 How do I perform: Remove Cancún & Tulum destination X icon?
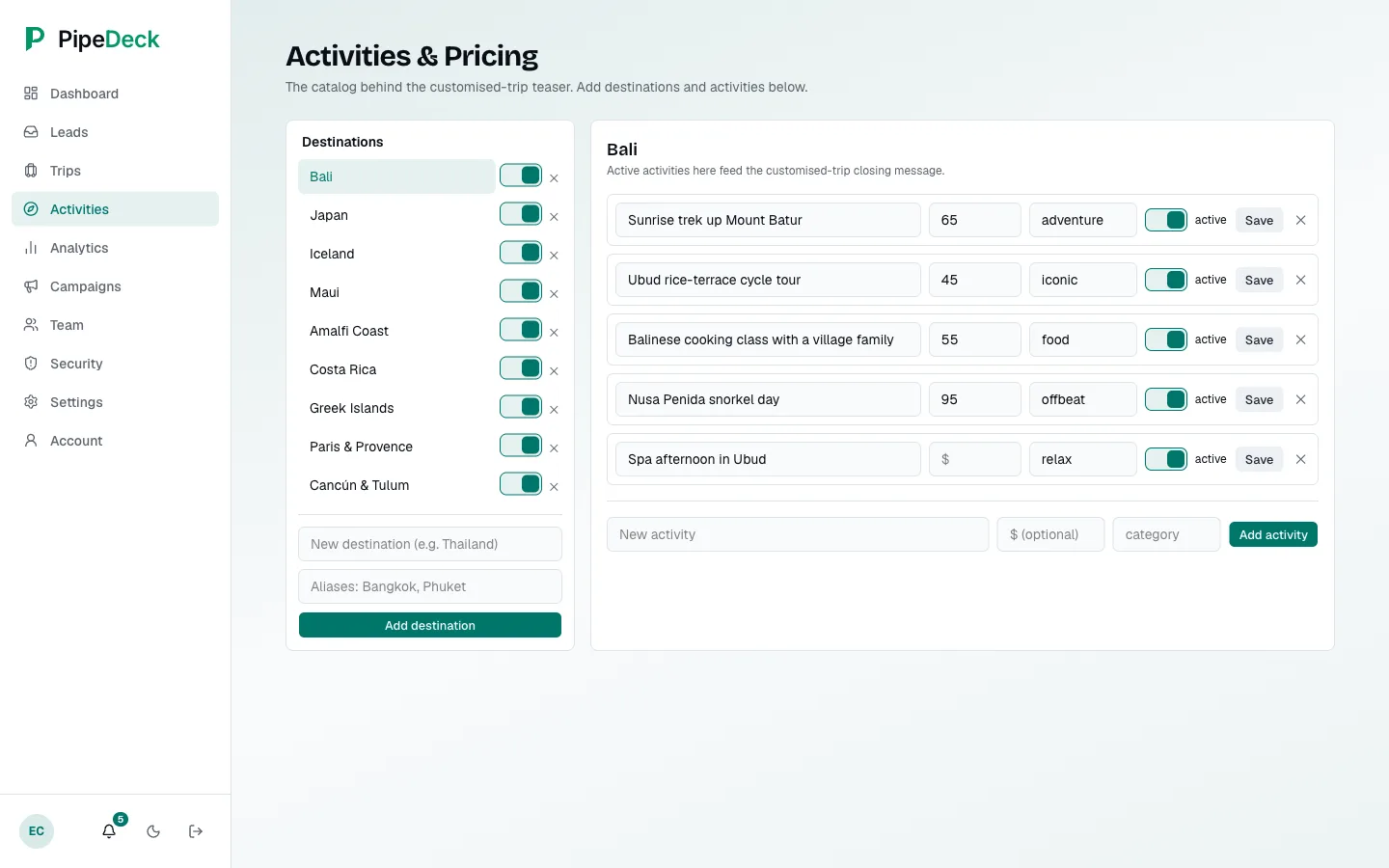tap(554, 487)
